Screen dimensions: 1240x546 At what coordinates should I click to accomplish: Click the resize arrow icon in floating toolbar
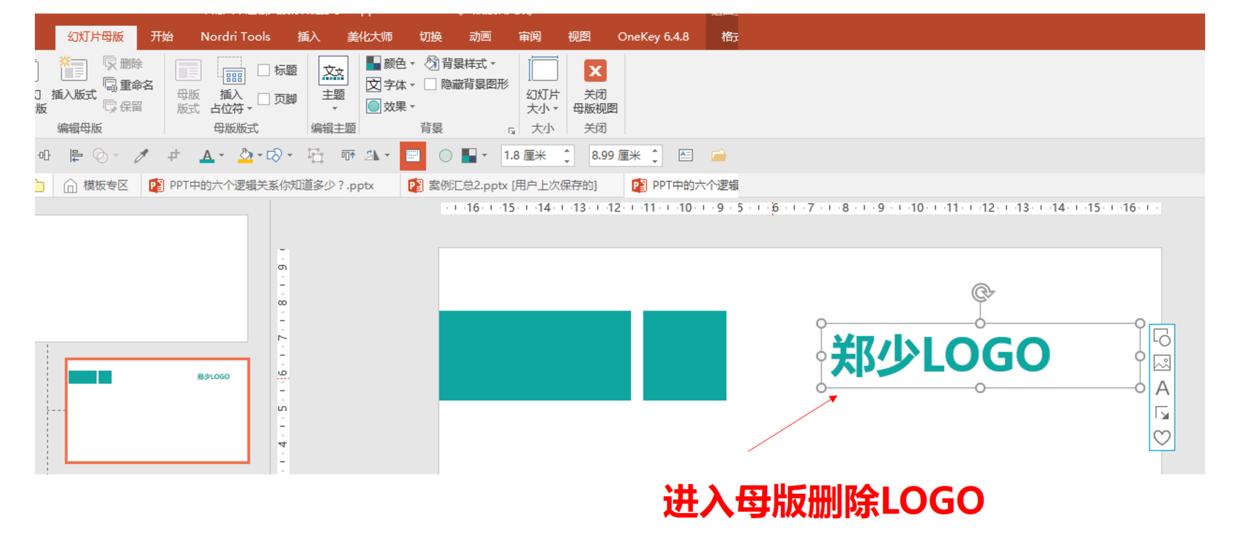pos(1162,412)
